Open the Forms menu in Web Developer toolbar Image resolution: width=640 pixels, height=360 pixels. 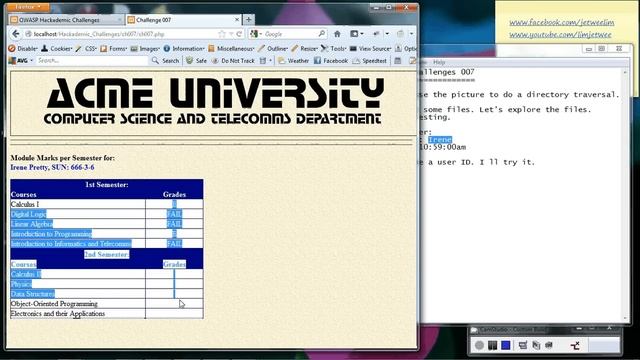[113, 49]
